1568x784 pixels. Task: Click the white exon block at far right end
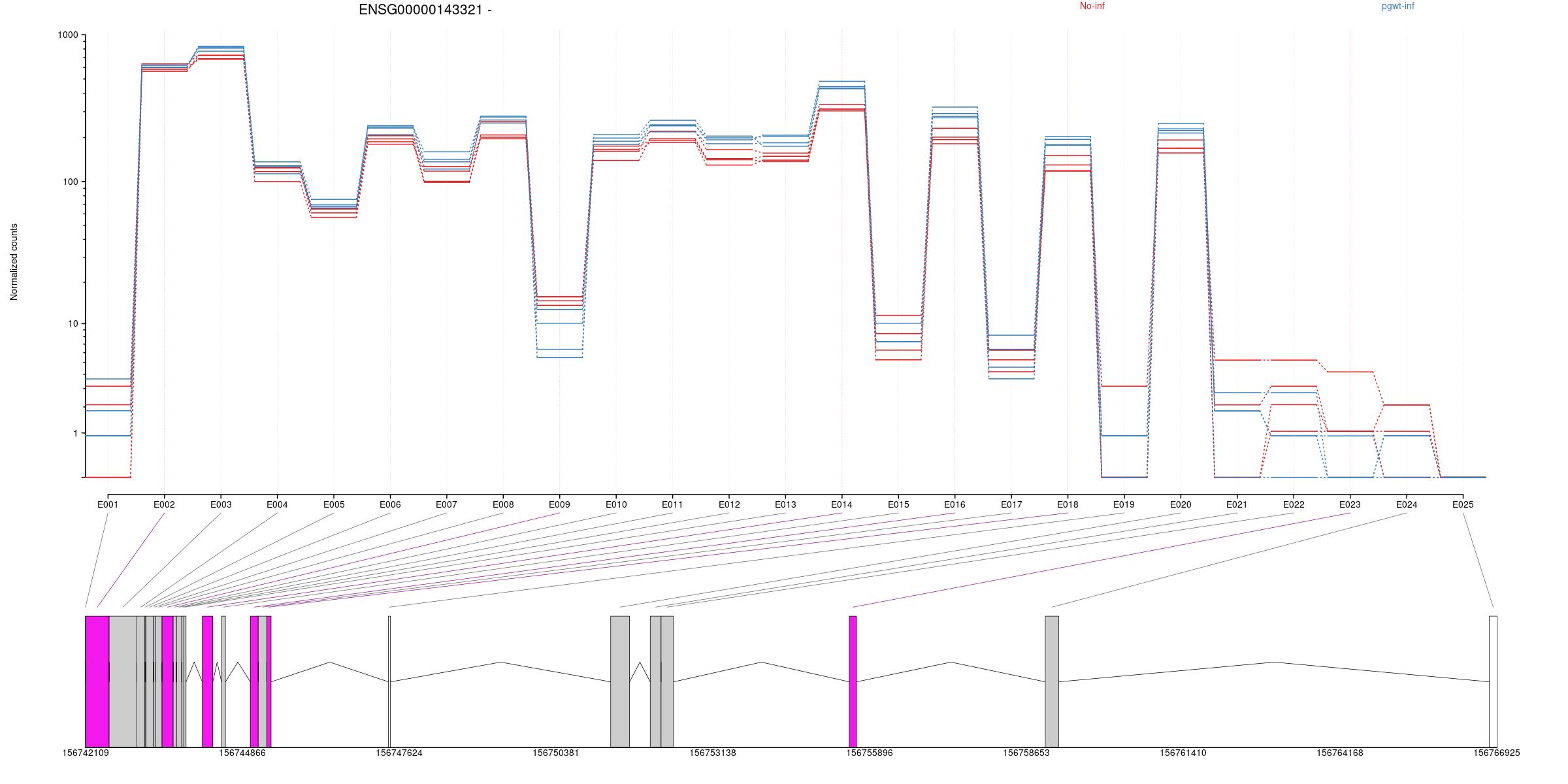point(1493,681)
